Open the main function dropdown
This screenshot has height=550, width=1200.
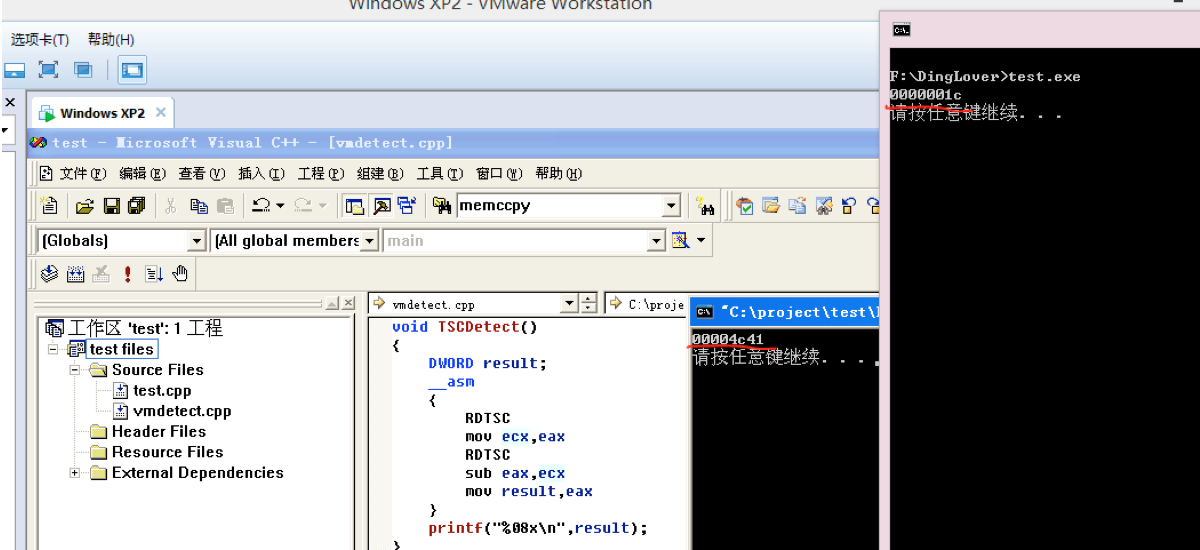657,241
